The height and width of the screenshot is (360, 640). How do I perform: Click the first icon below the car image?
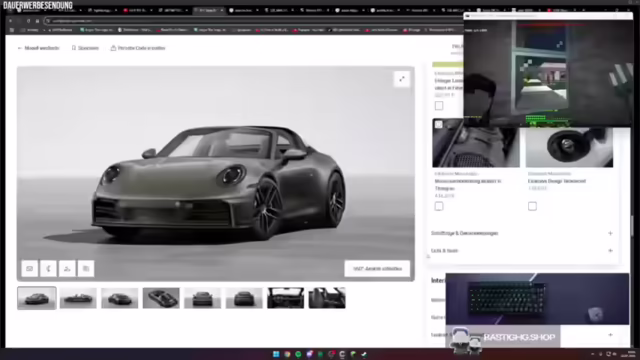click(x=30, y=269)
